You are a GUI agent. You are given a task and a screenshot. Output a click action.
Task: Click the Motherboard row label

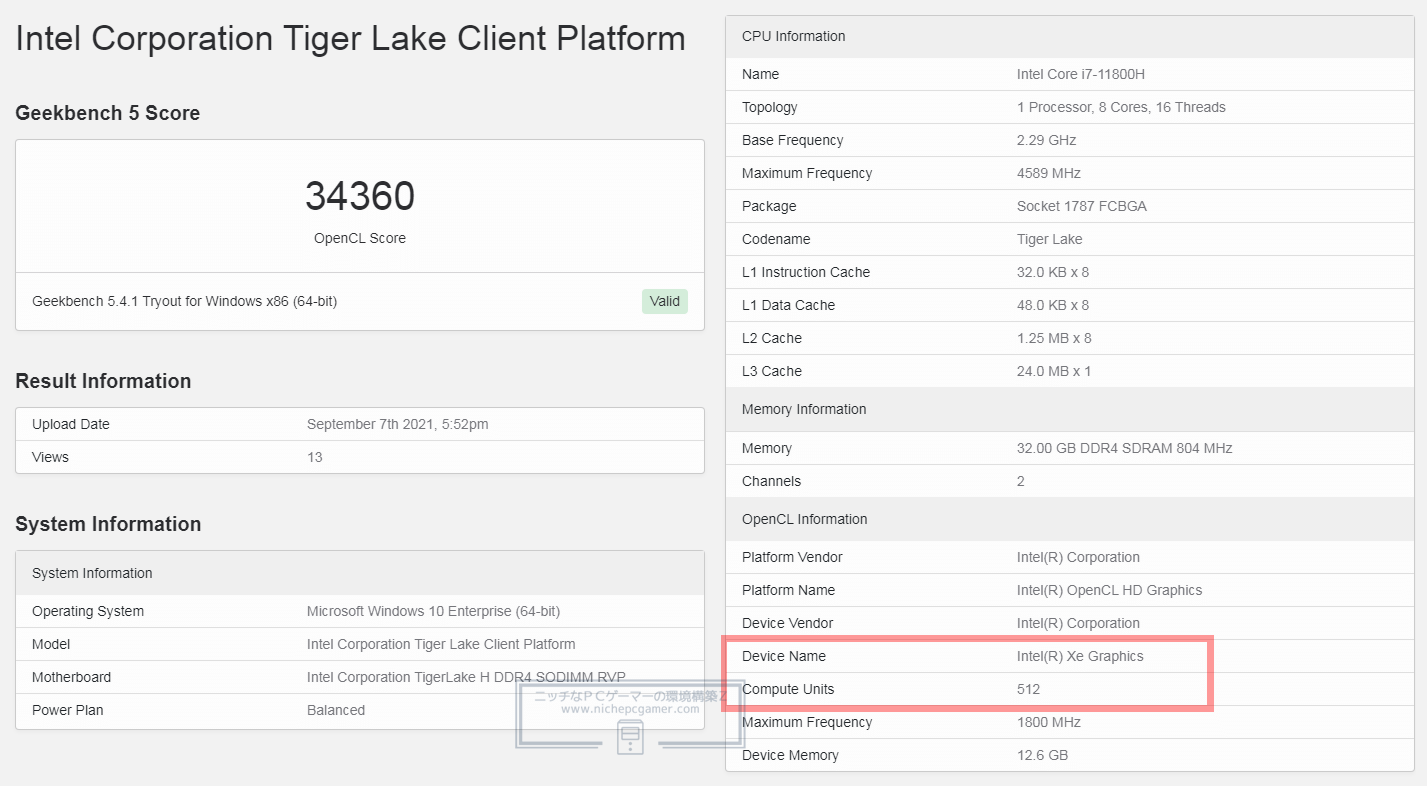pos(71,677)
